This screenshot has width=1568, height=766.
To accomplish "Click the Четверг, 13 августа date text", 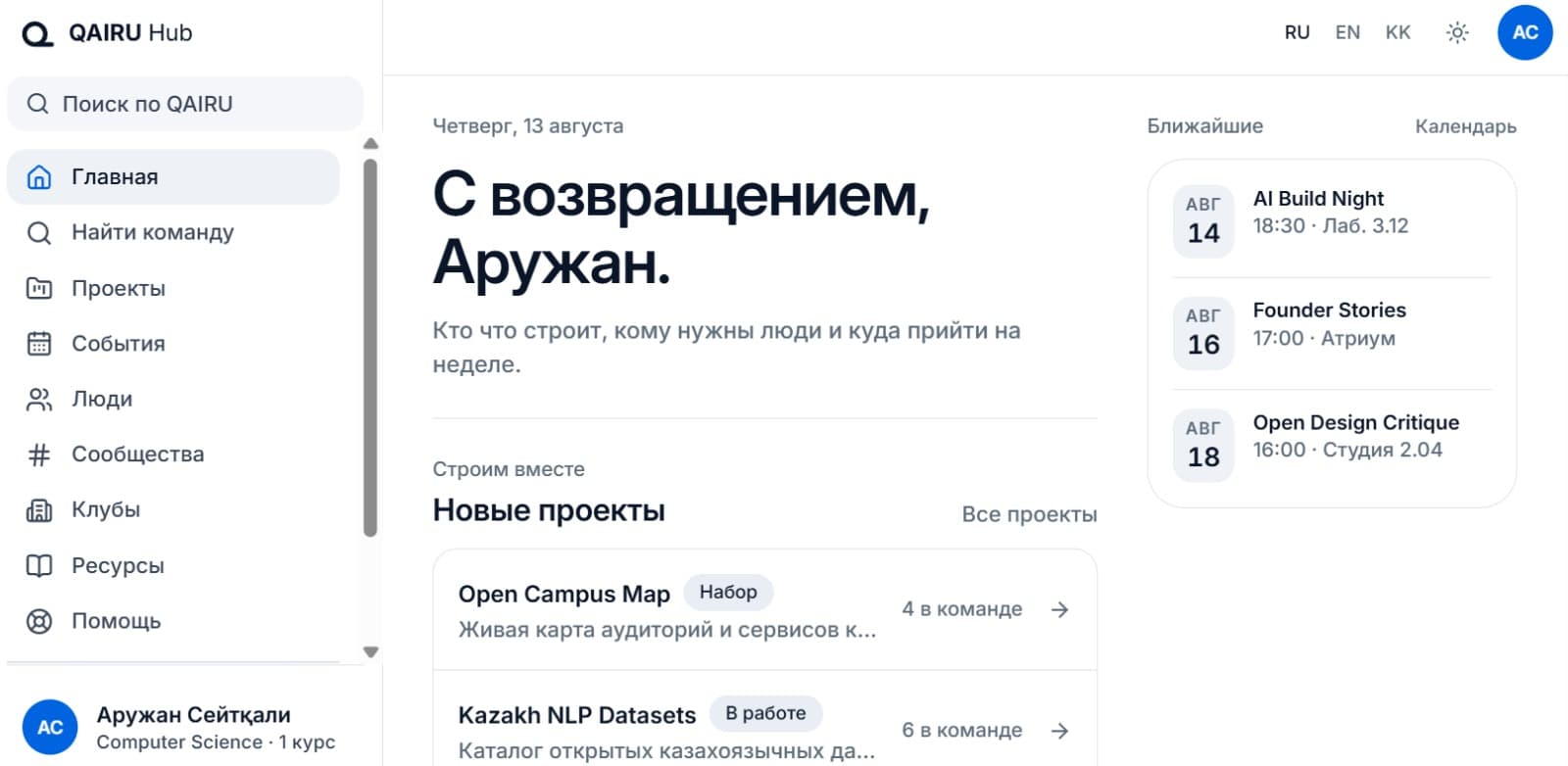I will [528, 126].
